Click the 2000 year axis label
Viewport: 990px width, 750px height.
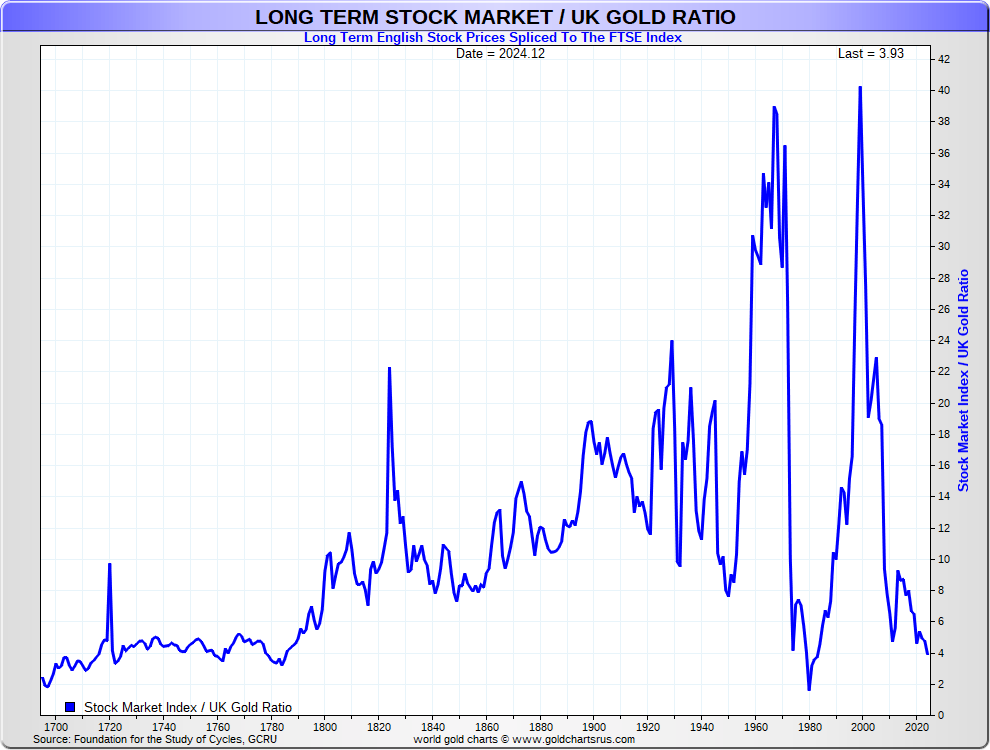click(x=863, y=727)
